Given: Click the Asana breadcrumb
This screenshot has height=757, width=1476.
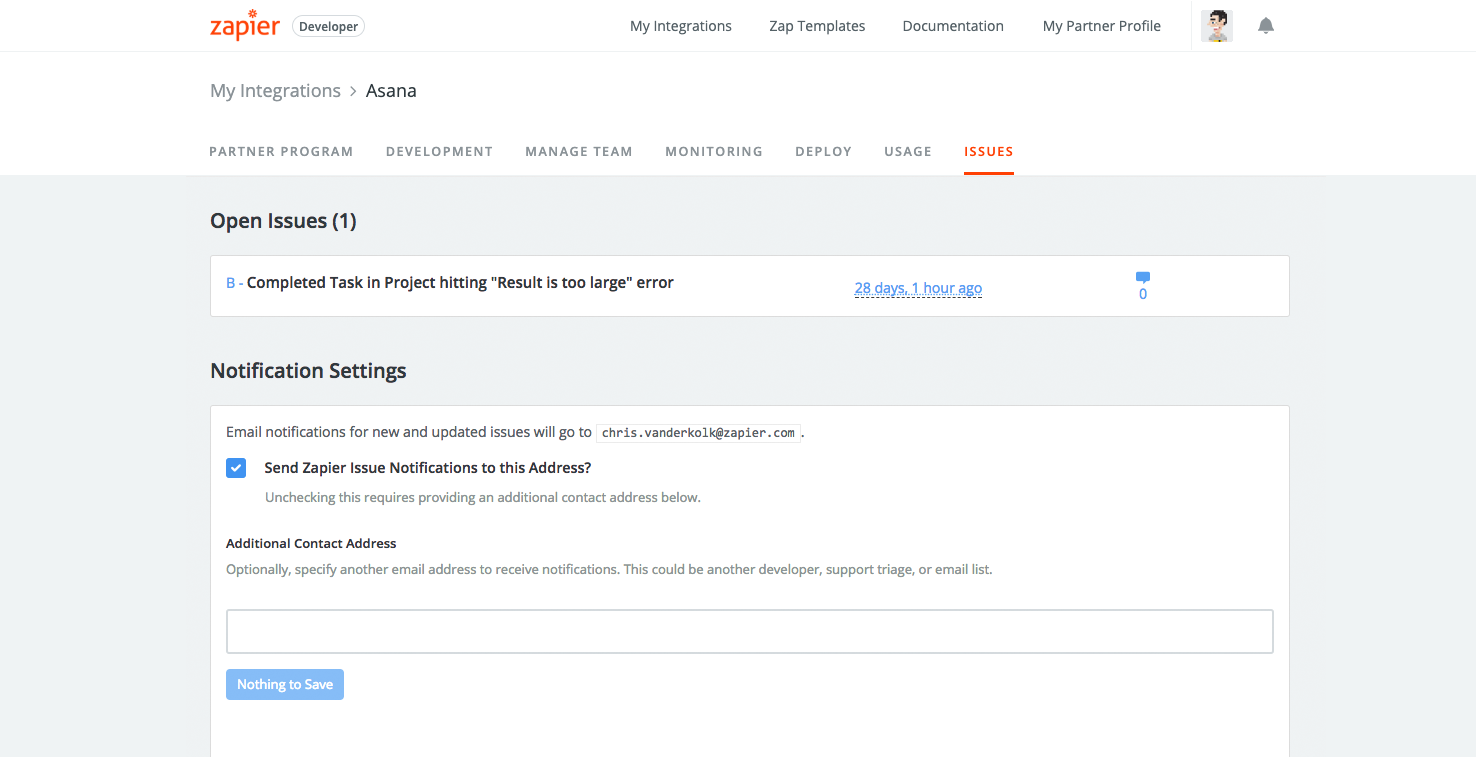Looking at the screenshot, I should pyautogui.click(x=391, y=91).
